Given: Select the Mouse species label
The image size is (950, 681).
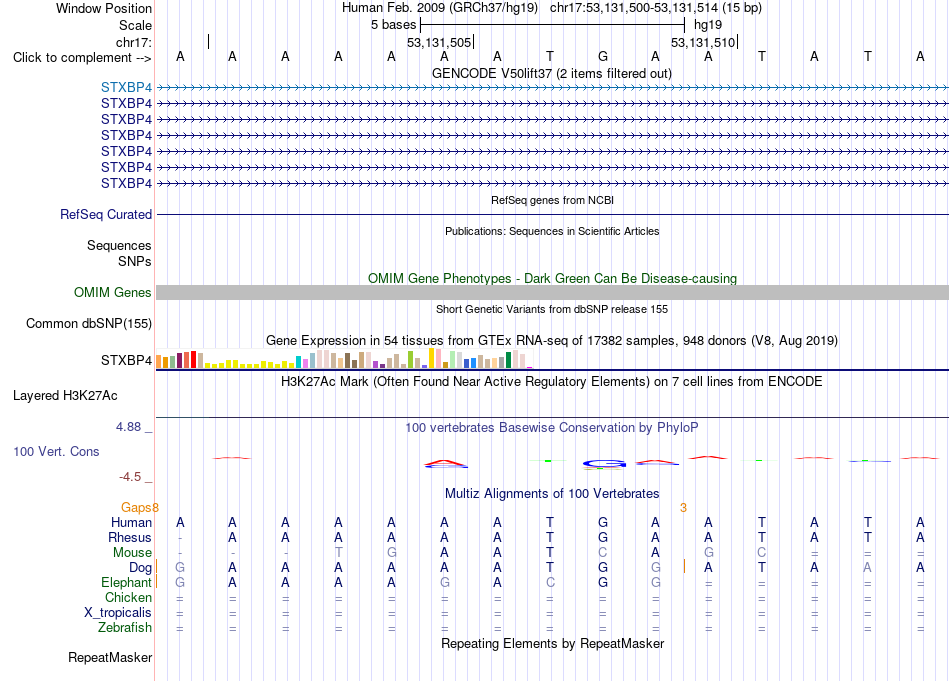Looking at the screenshot, I should pyautogui.click(x=132, y=553).
